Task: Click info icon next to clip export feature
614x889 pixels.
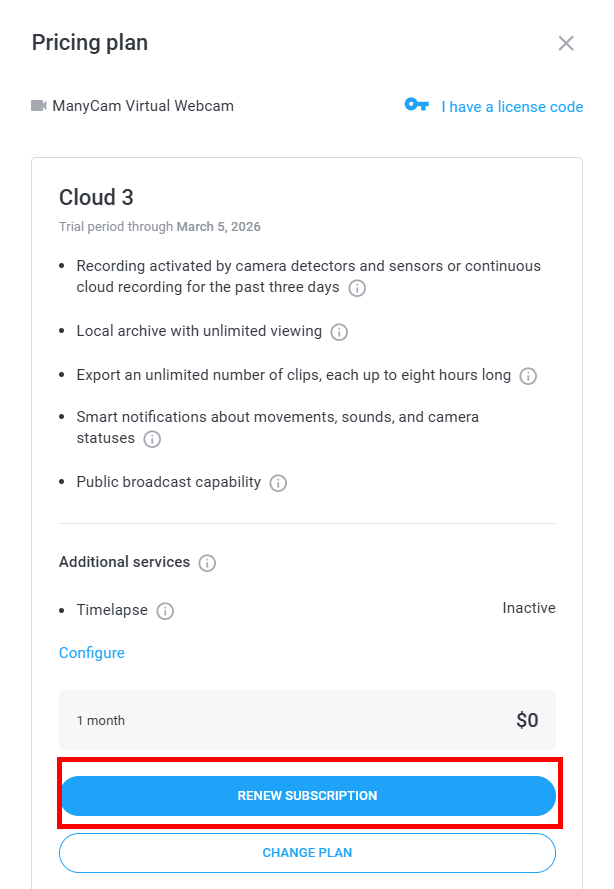Action: [x=528, y=376]
